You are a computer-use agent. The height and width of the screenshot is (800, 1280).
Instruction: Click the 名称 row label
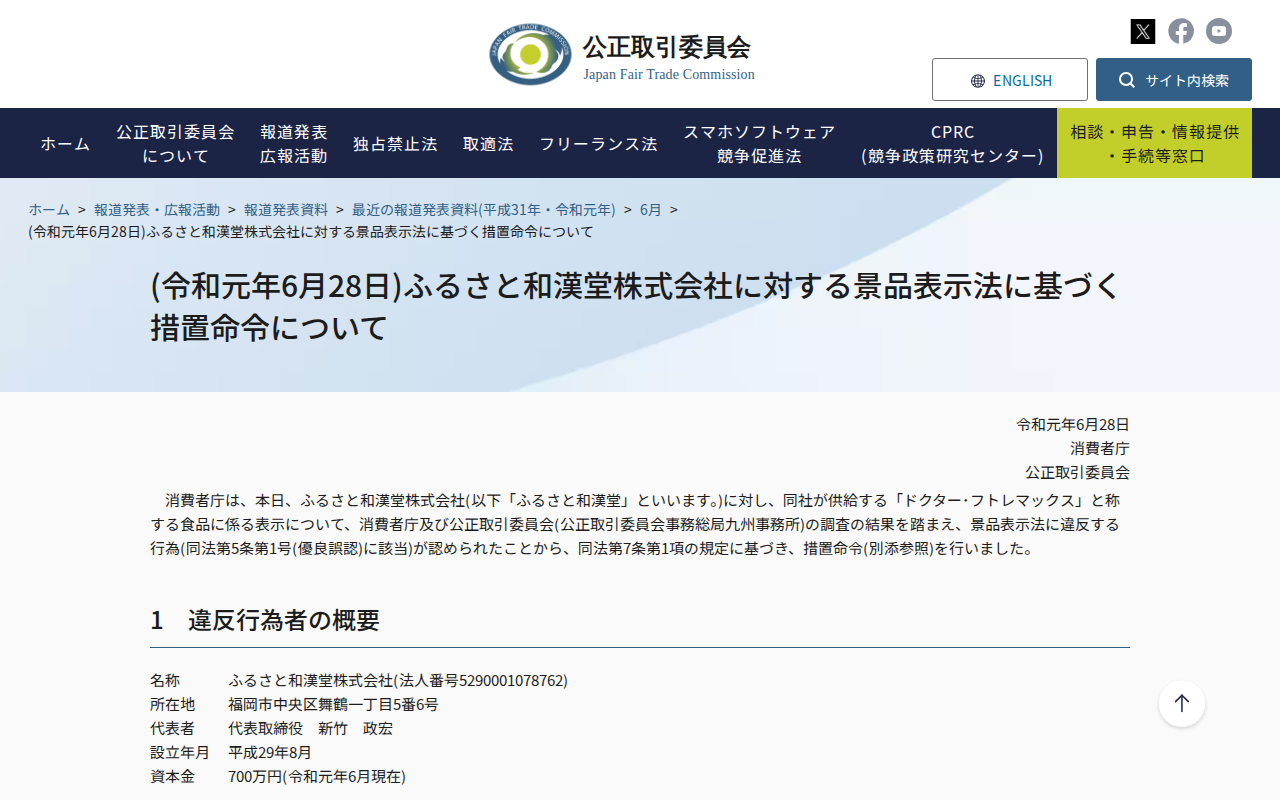pos(165,681)
